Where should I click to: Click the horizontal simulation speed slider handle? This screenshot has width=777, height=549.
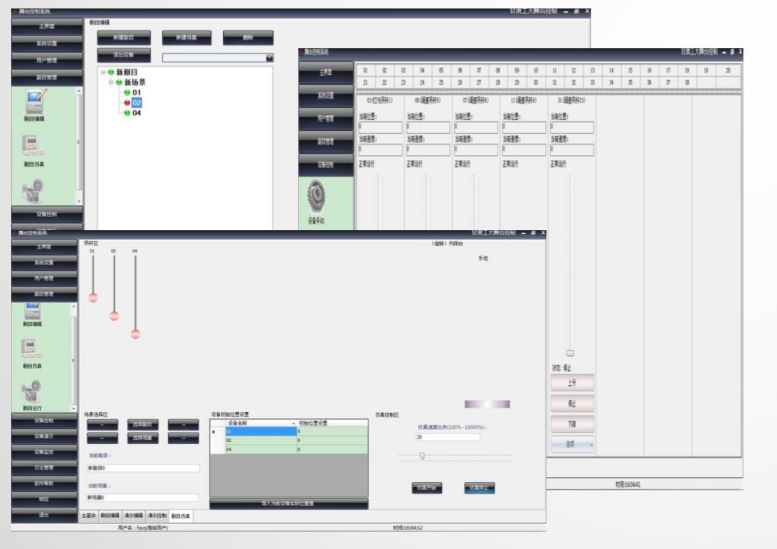click(422, 455)
